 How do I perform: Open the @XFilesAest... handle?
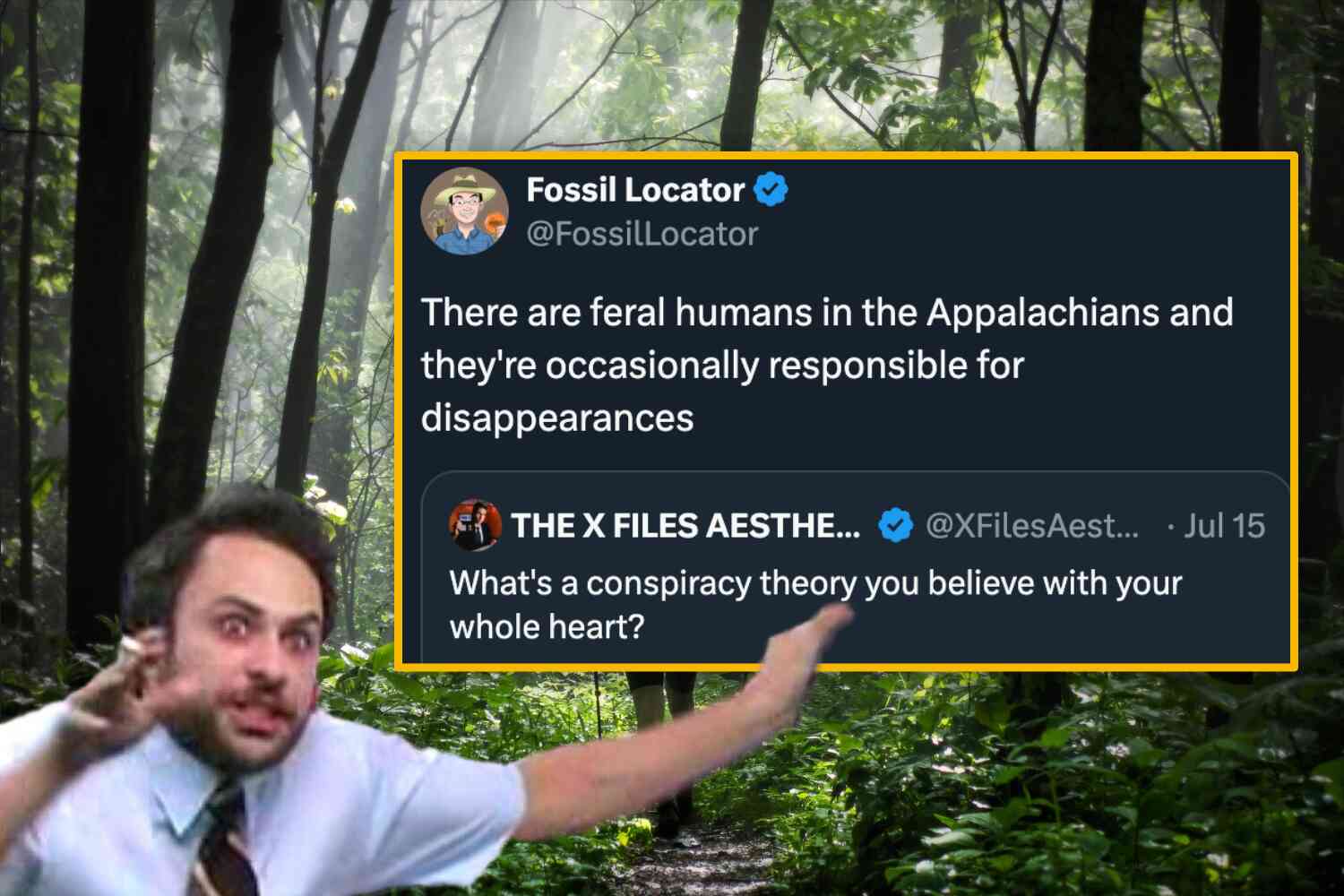1032,525
